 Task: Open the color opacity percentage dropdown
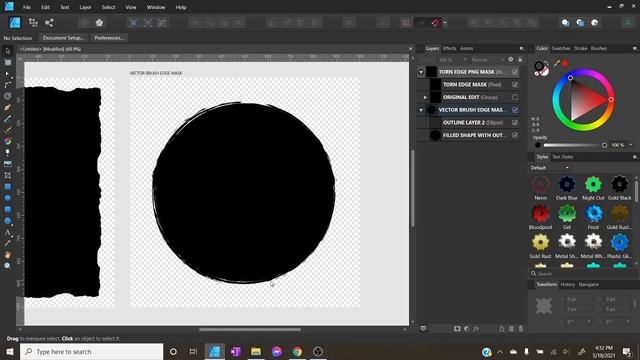(x=631, y=145)
